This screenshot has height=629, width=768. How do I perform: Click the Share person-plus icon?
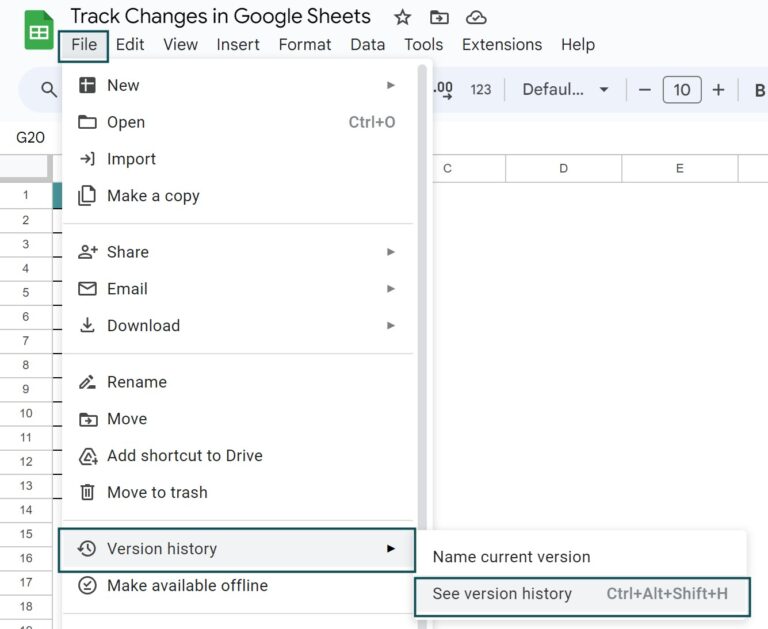point(88,252)
